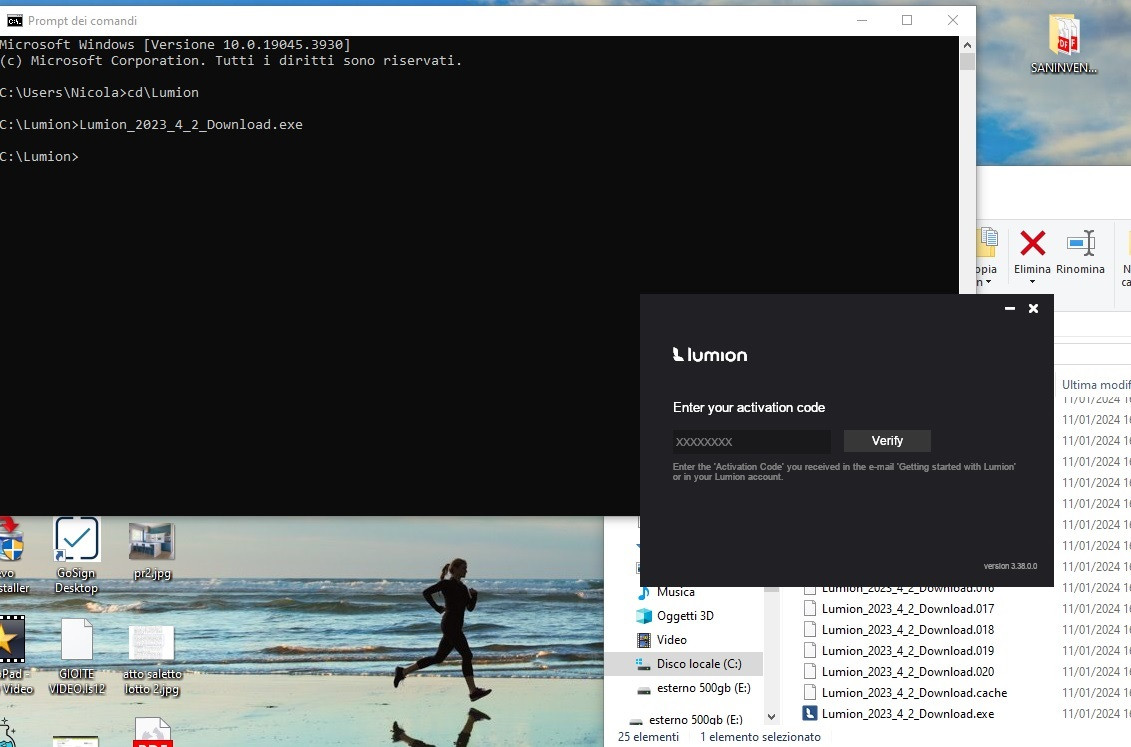Click the Verify button in Lumion dialog

(x=887, y=441)
